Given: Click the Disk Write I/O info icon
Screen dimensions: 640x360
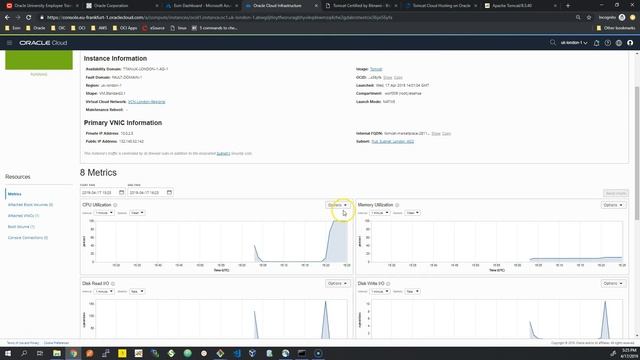Looking at the screenshot, I should tap(388, 283).
